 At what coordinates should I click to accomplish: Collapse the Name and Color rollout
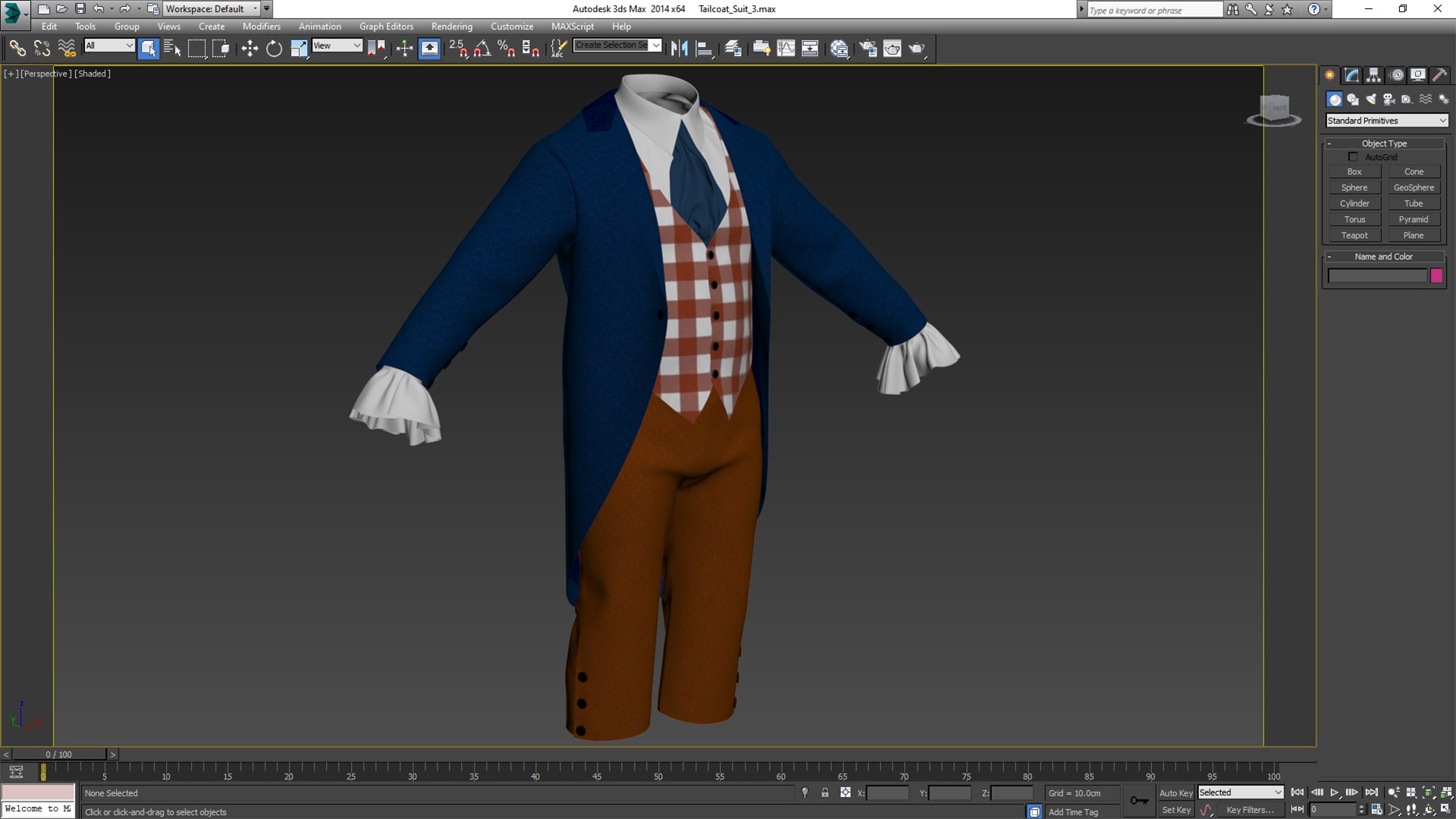1384,256
